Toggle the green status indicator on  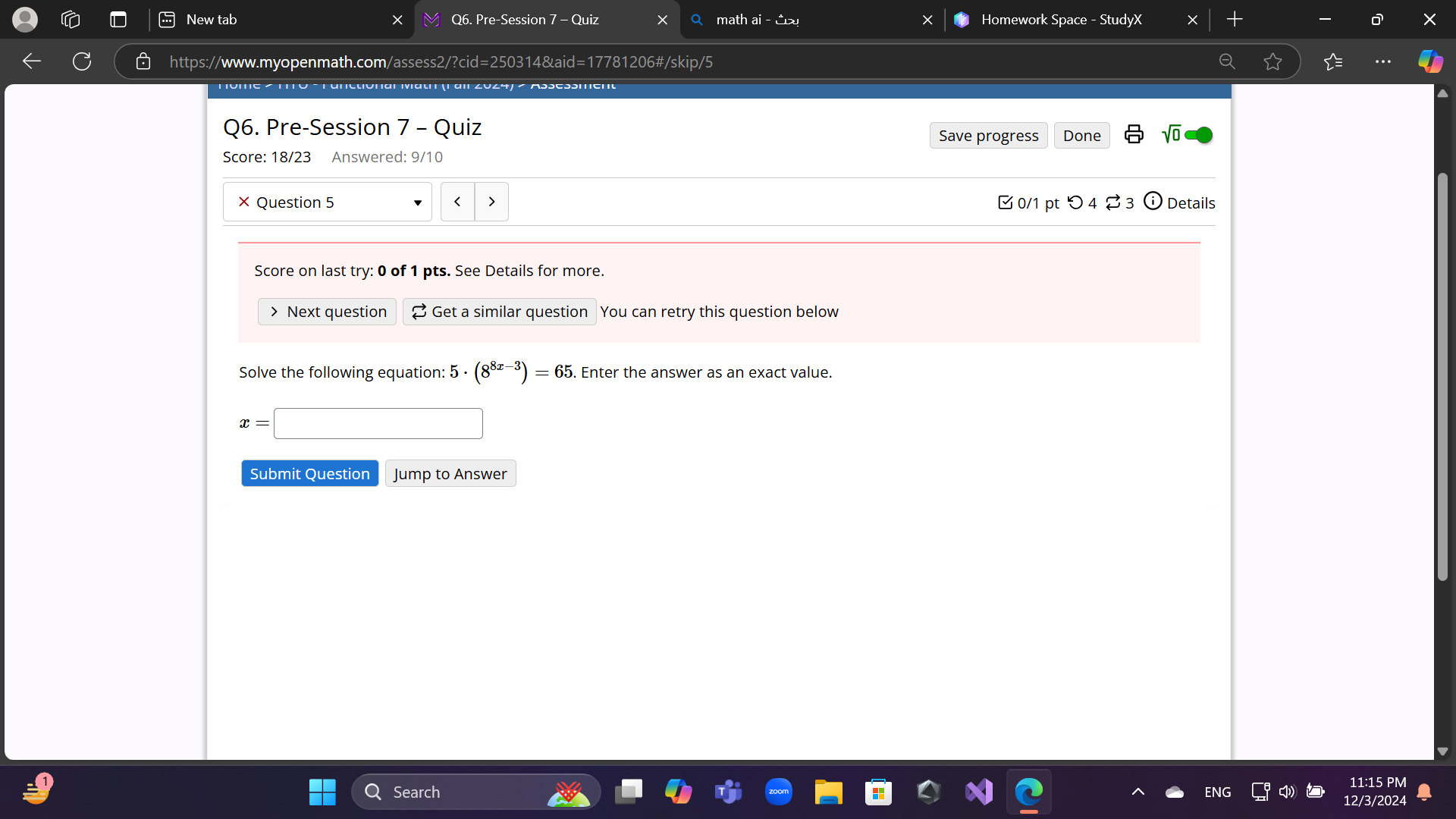point(1200,135)
